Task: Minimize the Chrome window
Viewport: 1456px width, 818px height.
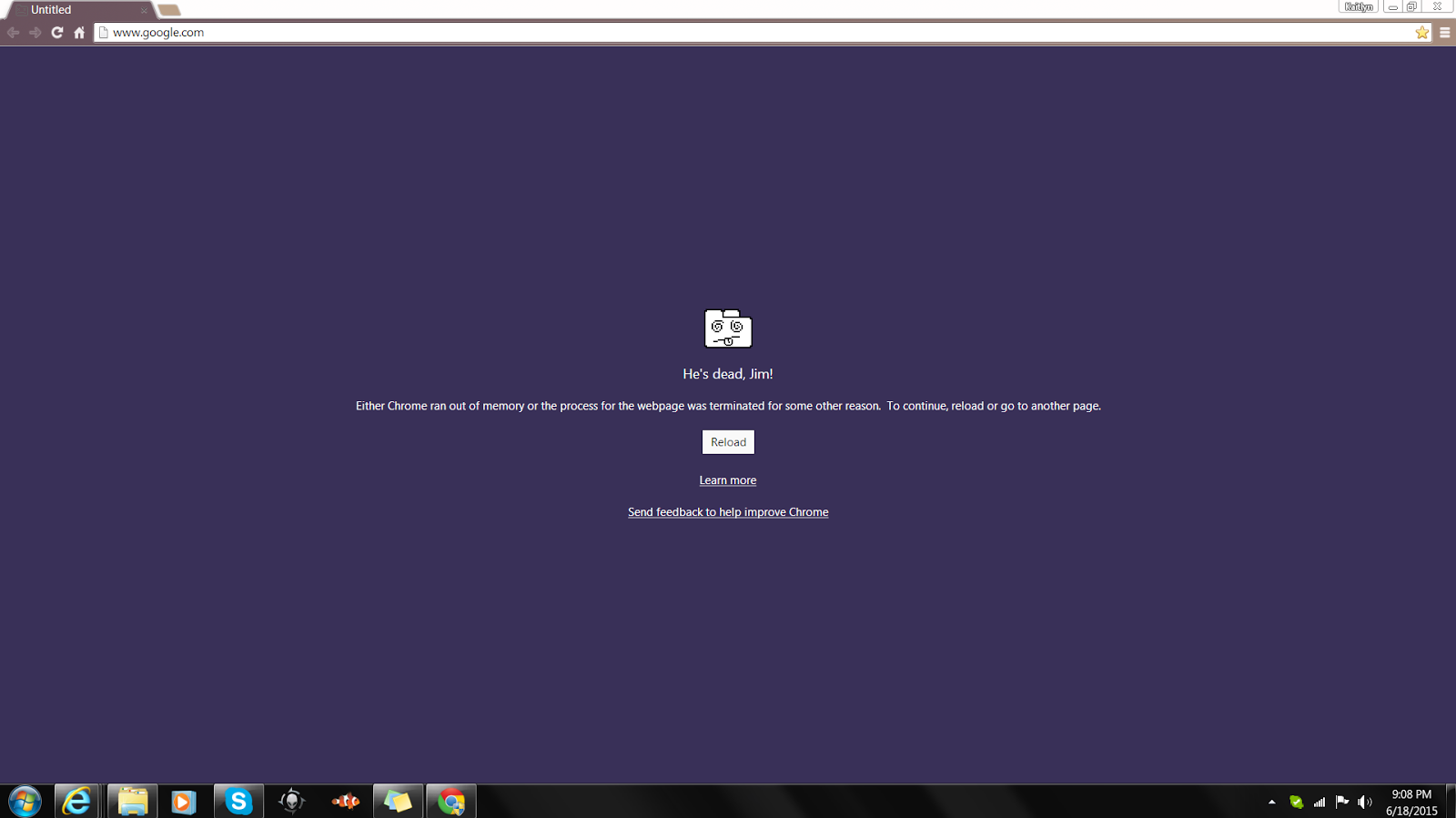Action: (x=1392, y=6)
